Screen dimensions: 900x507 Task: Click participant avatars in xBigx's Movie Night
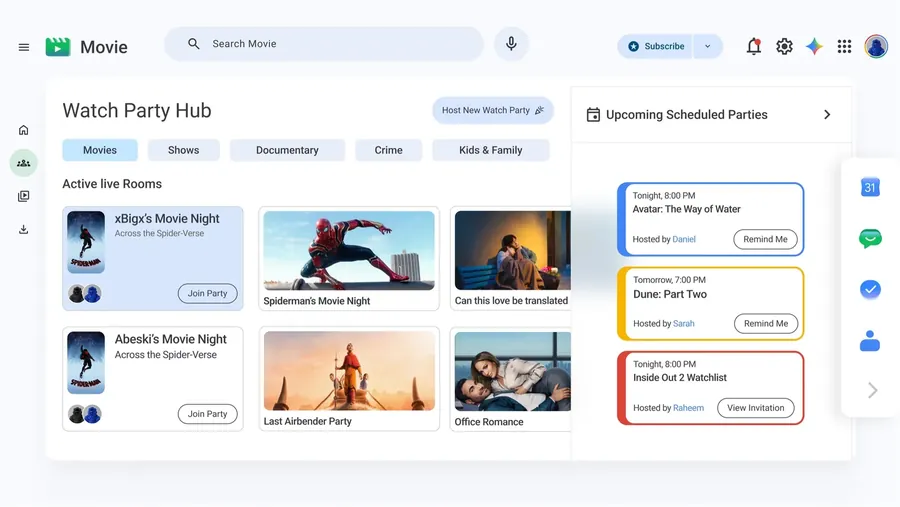pos(85,293)
